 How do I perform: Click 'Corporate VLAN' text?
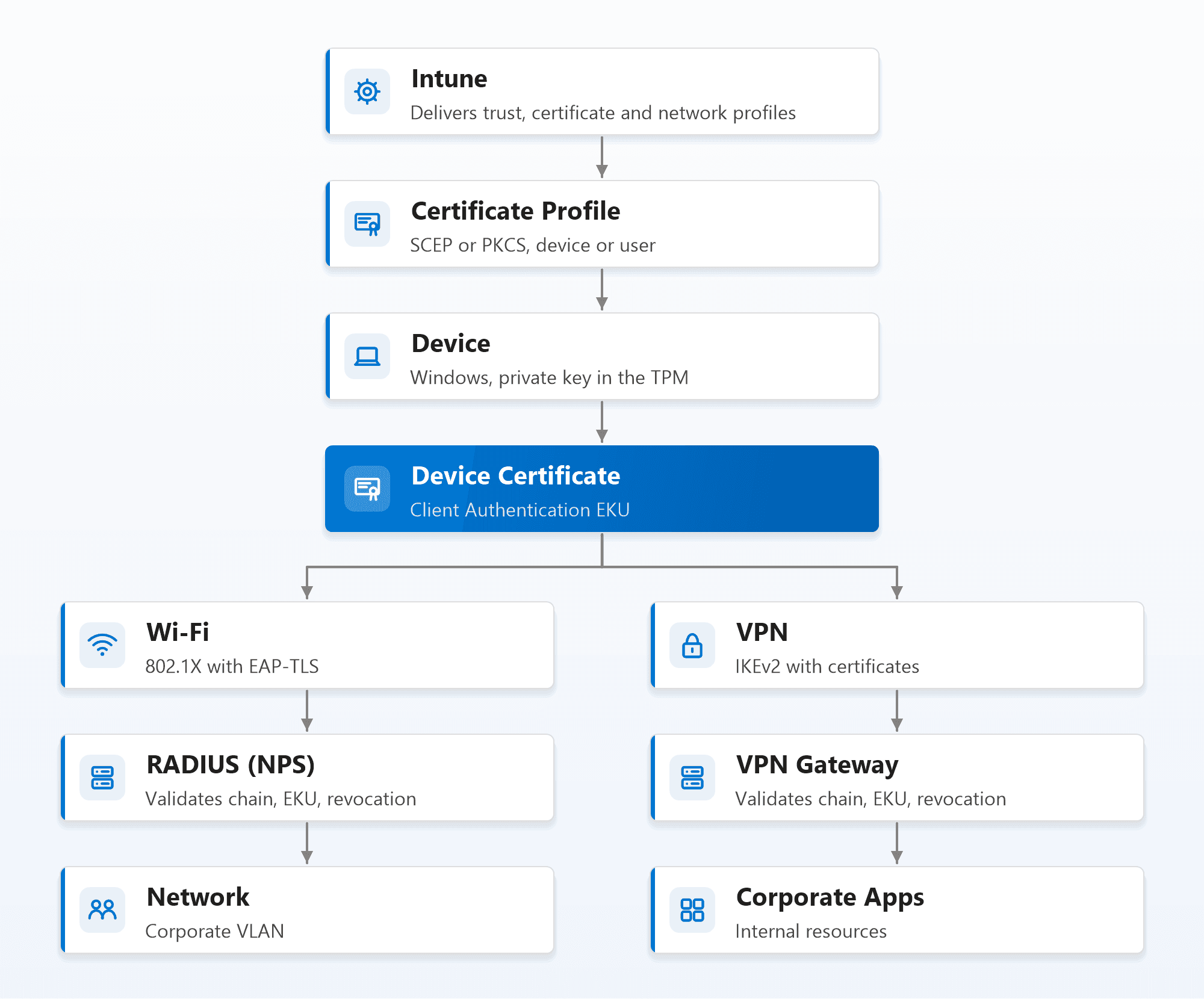(215, 932)
